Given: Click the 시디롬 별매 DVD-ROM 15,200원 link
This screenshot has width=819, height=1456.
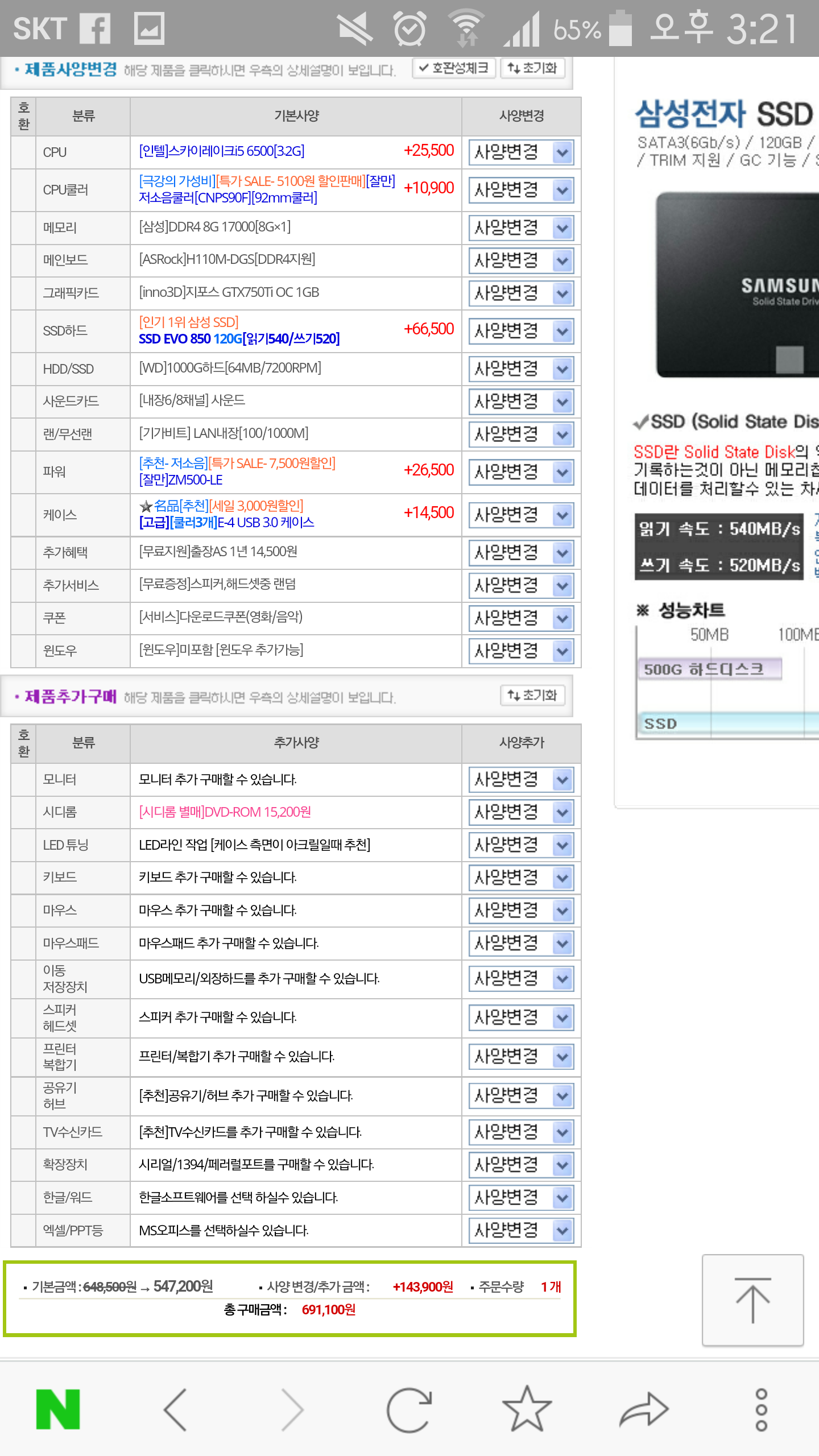Looking at the screenshot, I should click(225, 812).
